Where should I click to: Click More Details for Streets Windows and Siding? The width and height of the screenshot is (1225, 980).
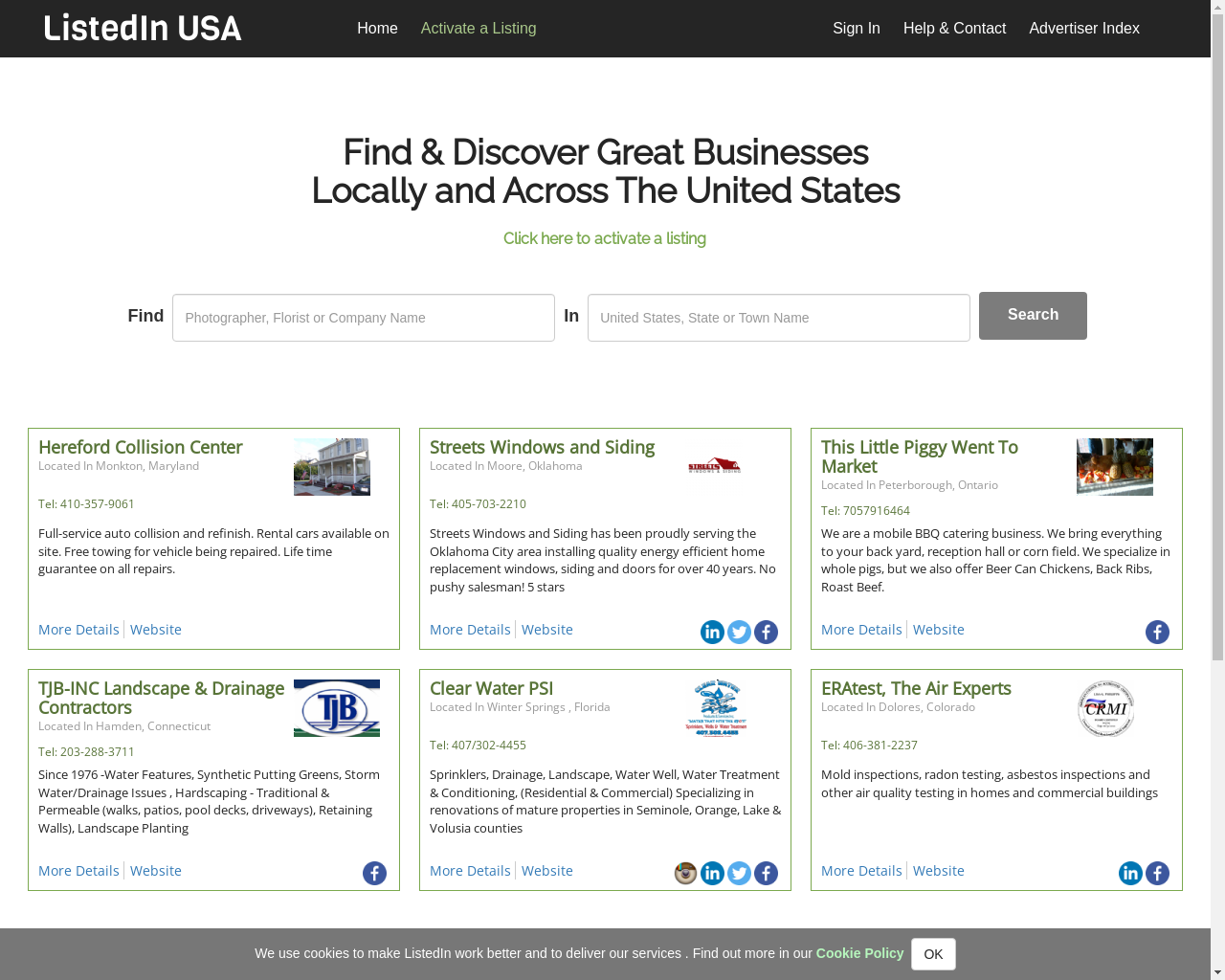point(470,630)
